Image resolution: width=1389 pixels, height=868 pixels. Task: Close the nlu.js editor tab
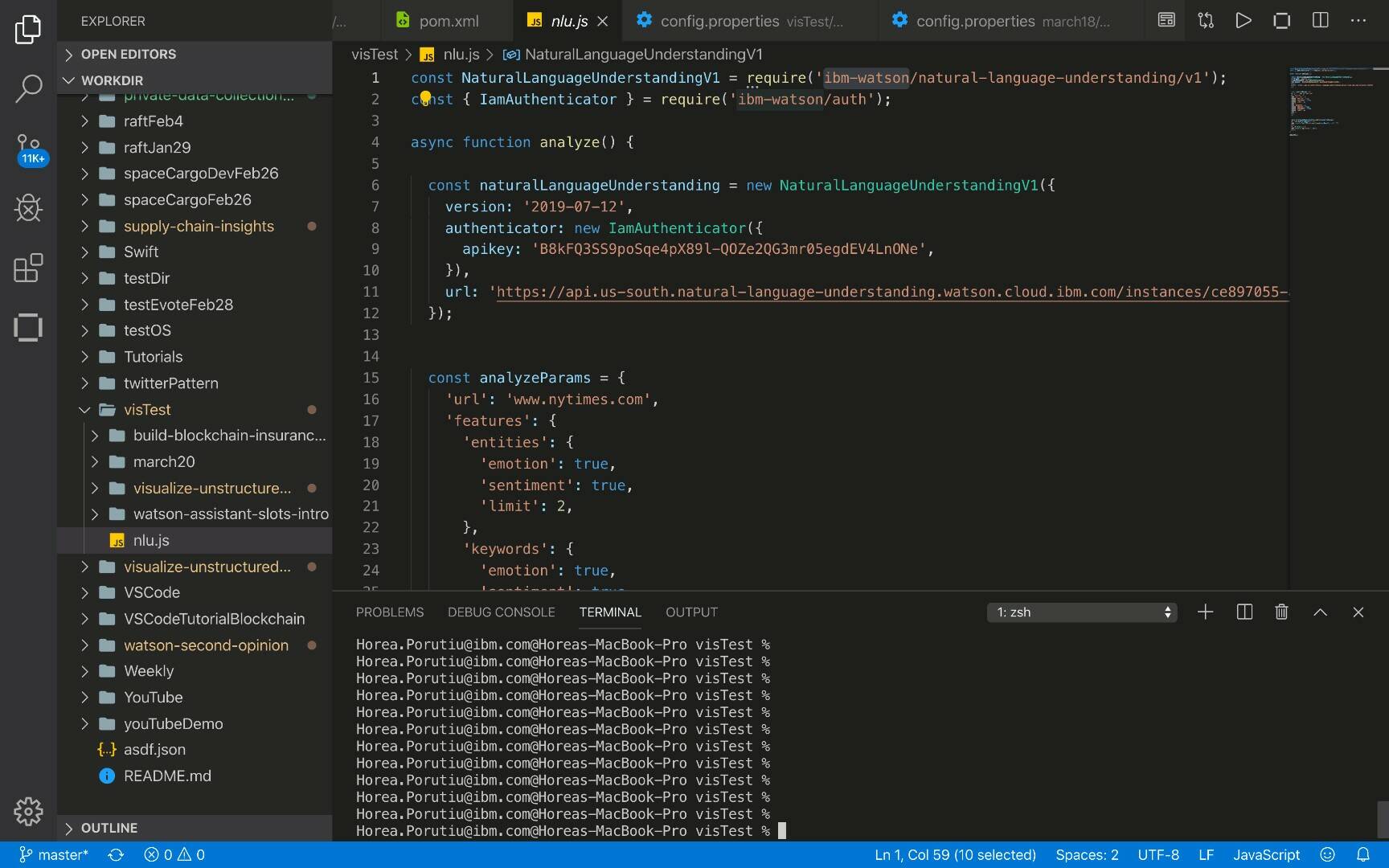pyautogui.click(x=603, y=22)
